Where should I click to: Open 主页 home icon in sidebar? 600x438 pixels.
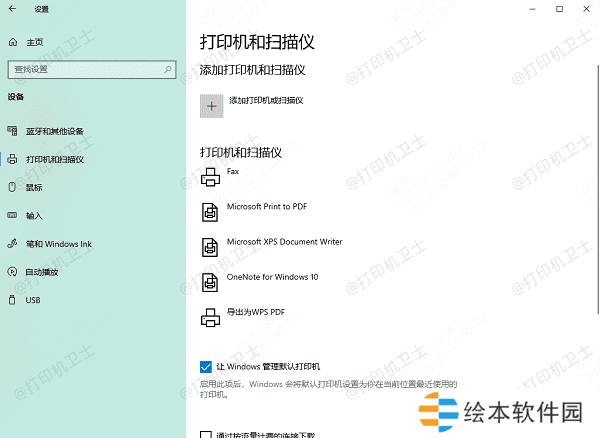pyautogui.click(x=13, y=42)
